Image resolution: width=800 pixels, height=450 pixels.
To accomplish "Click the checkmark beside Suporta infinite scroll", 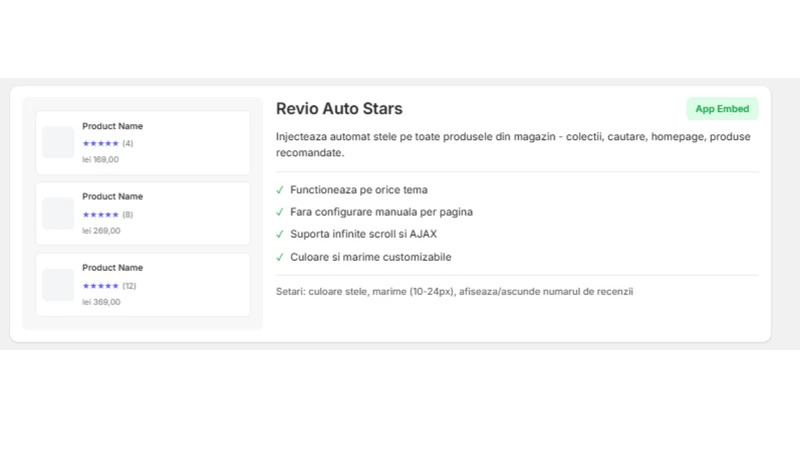I will [280, 234].
